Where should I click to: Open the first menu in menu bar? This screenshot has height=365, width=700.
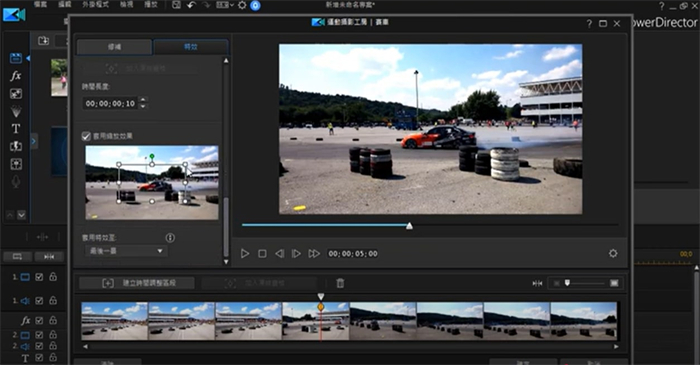[40, 4]
